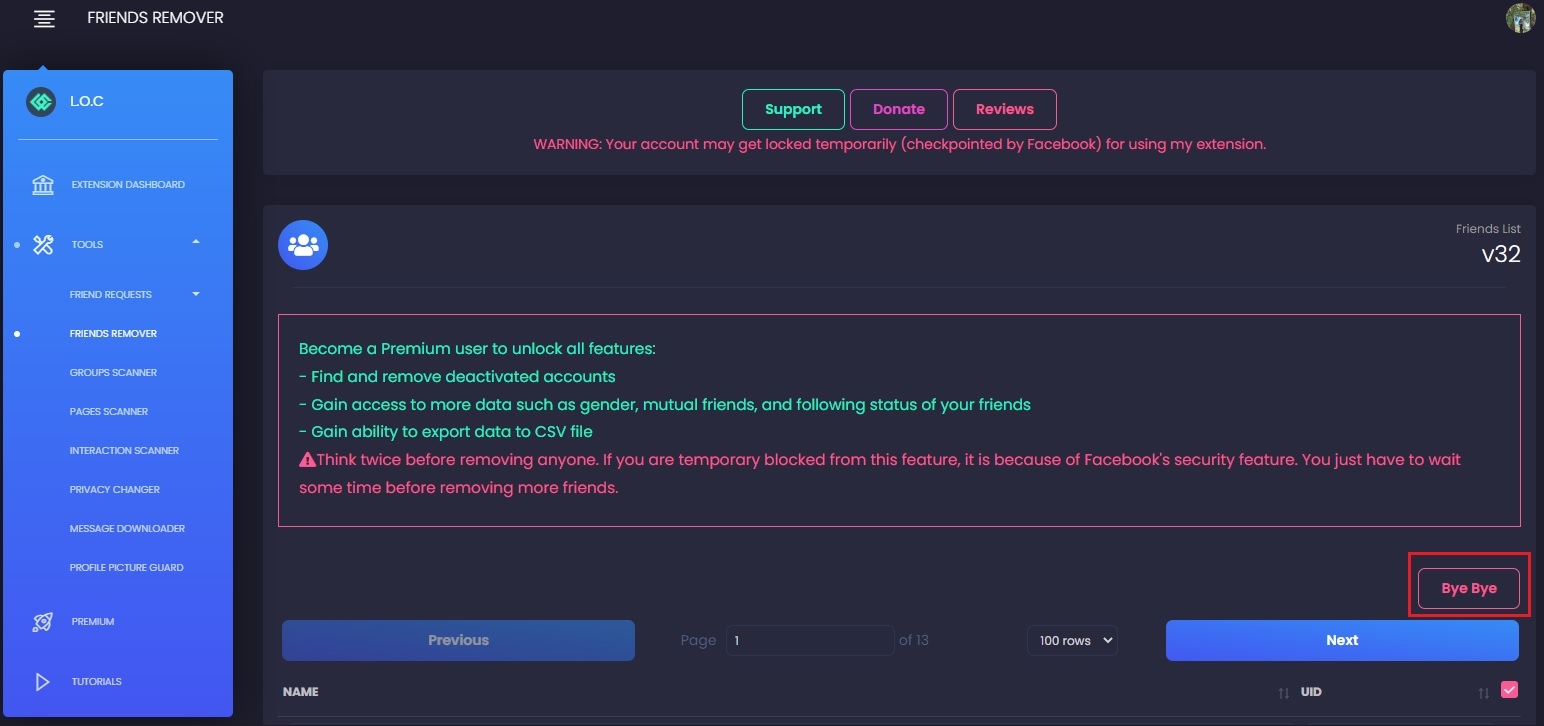Click the Bye Bye button
This screenshot has height=726, width=1544.
pos(1468,589)
